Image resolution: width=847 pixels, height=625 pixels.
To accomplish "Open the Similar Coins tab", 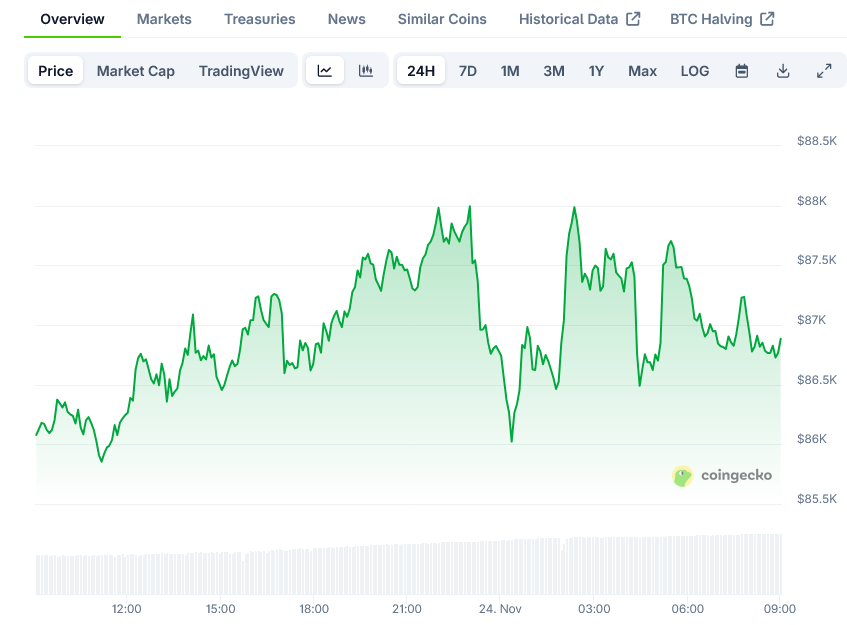I will pyautogui.click(x=442, y=18).
